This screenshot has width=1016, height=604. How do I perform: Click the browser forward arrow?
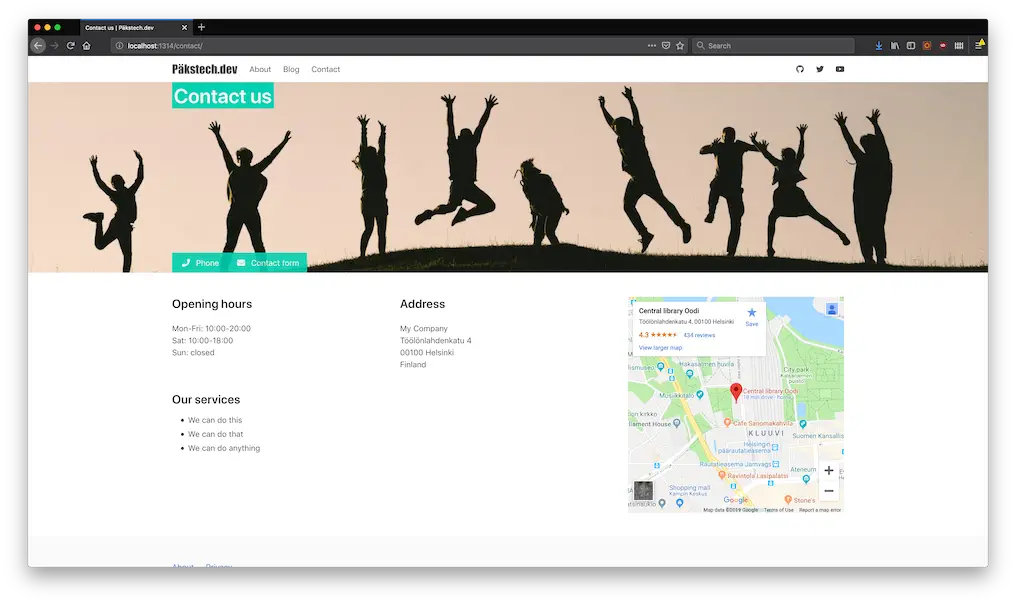click(54, 46)
